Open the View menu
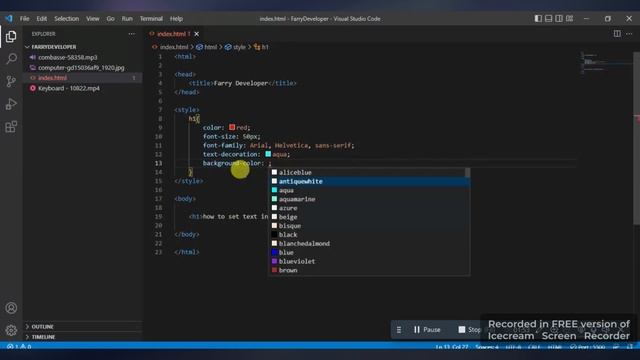Image resolution: width=640 pixels, height=360 pixels. (93, 19)
